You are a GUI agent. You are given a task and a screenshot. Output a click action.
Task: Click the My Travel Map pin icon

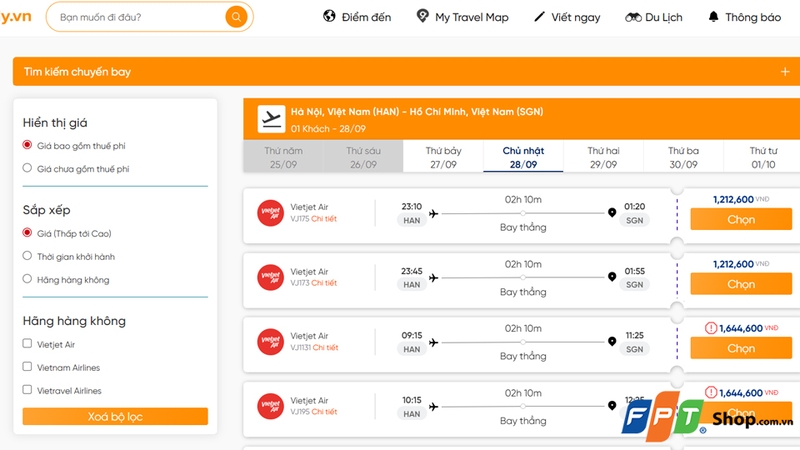tap(422, 17)
